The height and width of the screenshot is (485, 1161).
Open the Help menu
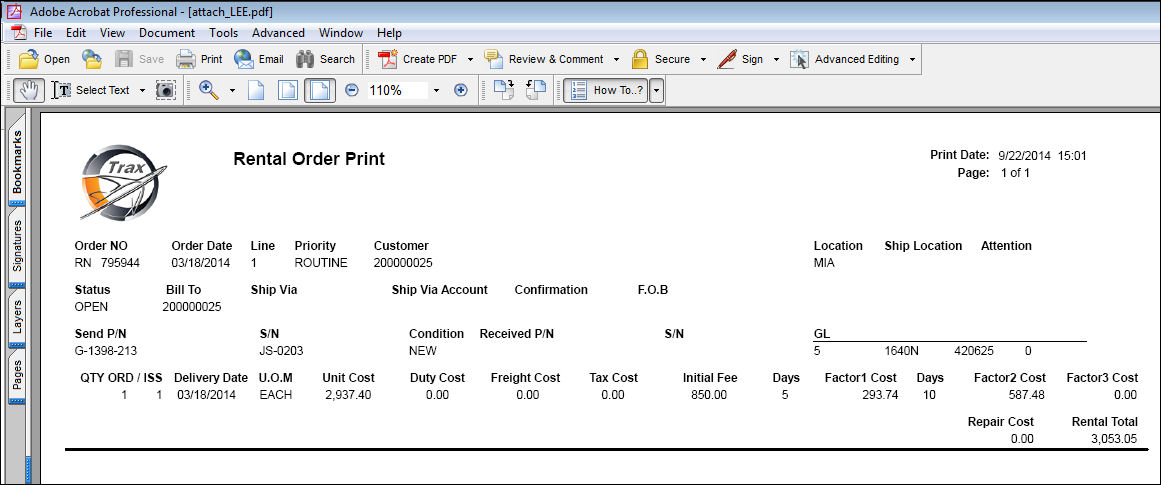(x=389, y=33)
